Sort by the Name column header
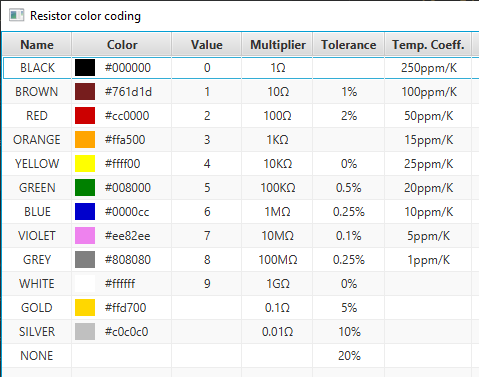The height and width of the screenshot is (377, 479). (x=37, y=44)
